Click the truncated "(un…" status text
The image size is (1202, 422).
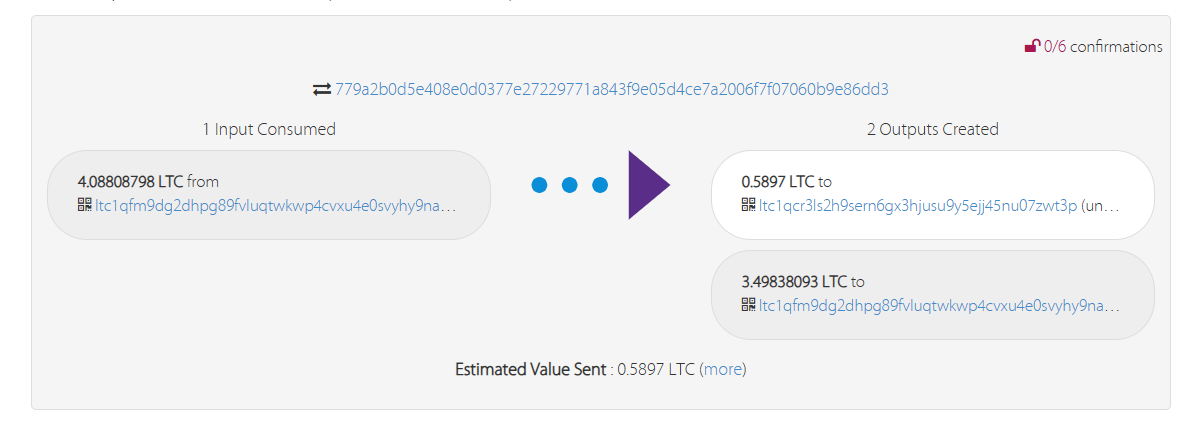[x=1100, y=206]
